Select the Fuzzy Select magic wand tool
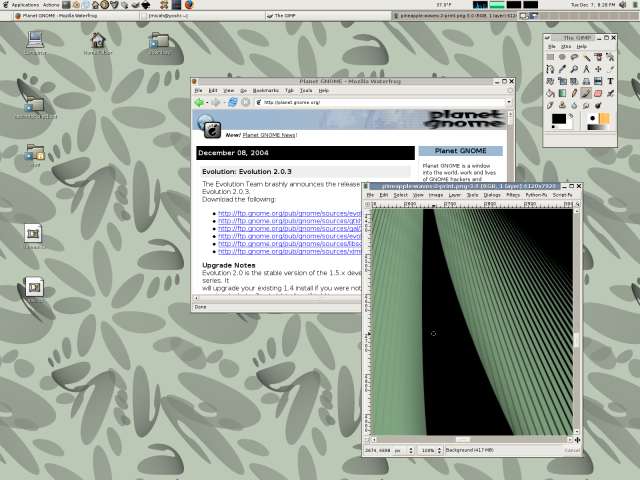The width and height of the screenshot is (640, 480). [x=586, y=57]
